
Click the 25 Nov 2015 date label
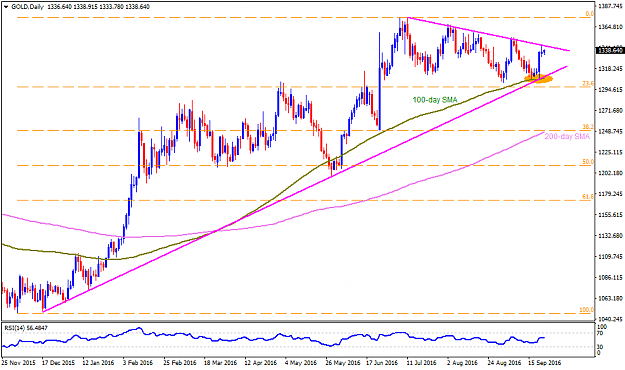point(18,363)
